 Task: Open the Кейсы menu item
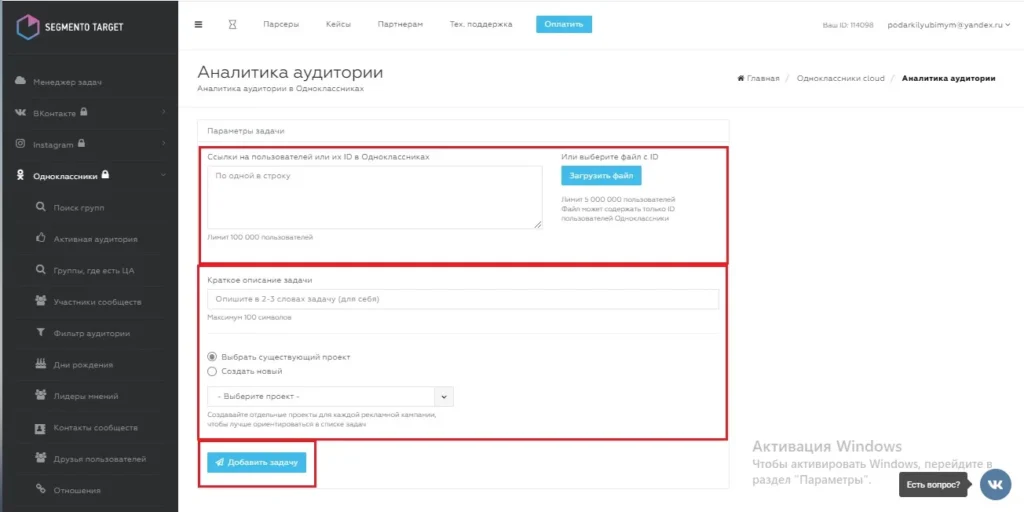338,25
